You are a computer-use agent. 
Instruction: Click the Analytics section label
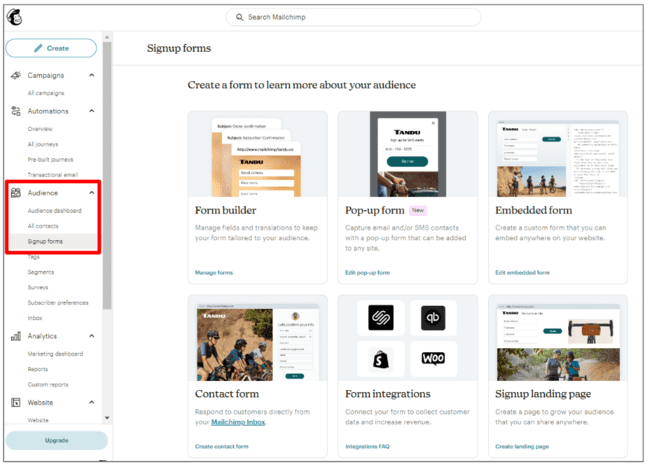[42, 336]
